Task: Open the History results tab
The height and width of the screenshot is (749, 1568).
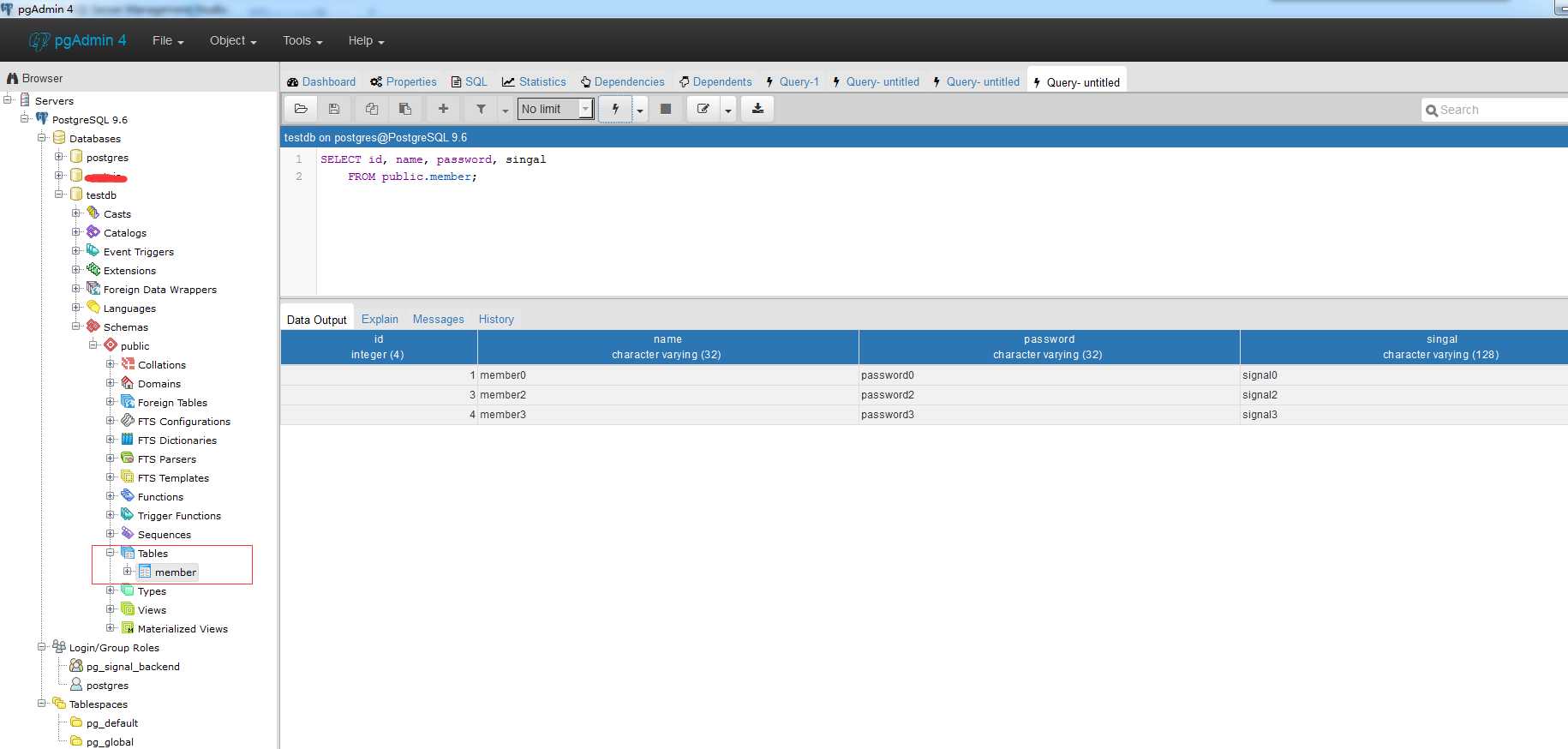Action: coord(496,319)
